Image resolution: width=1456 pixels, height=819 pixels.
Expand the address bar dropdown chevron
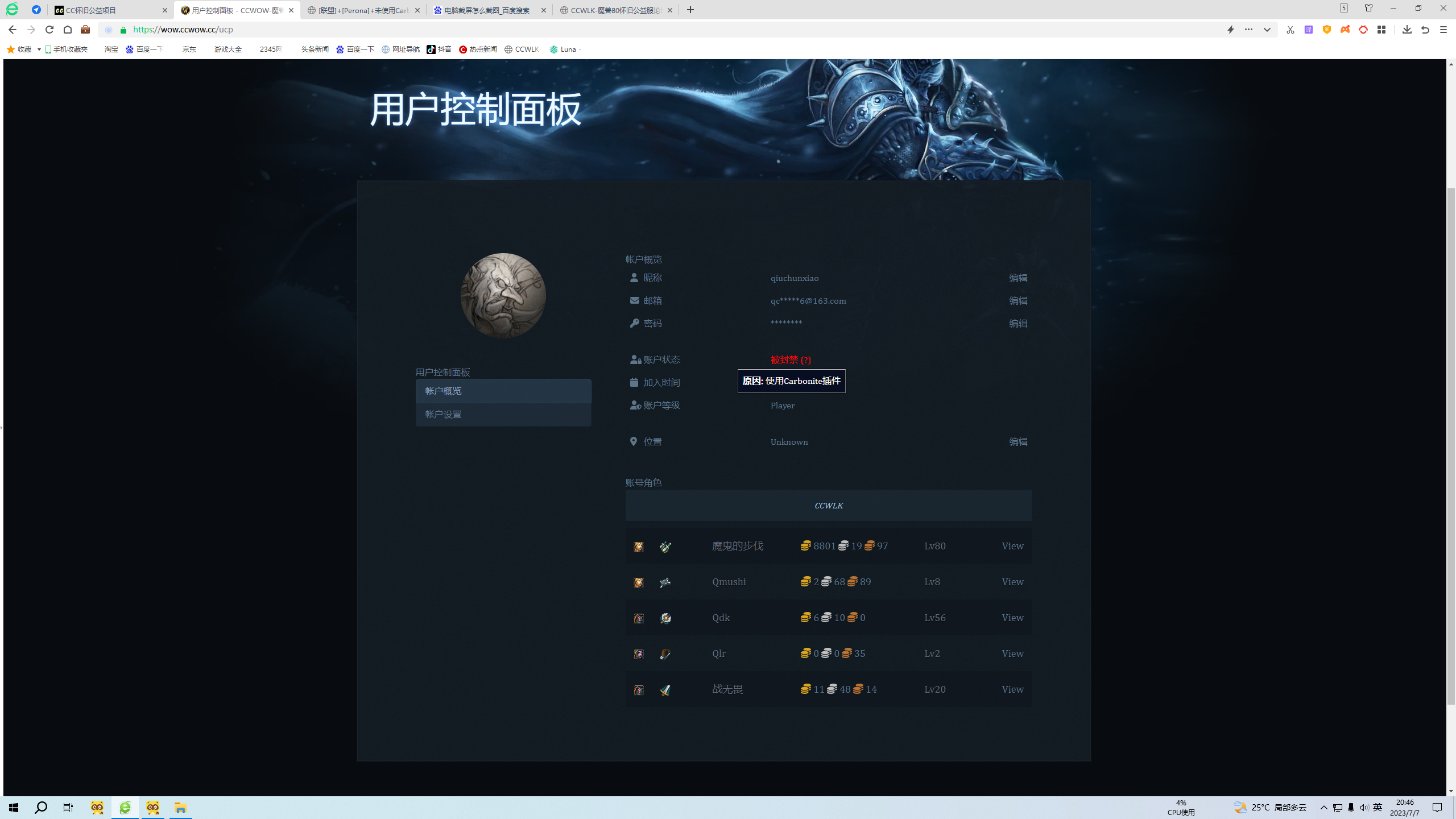1267,30
